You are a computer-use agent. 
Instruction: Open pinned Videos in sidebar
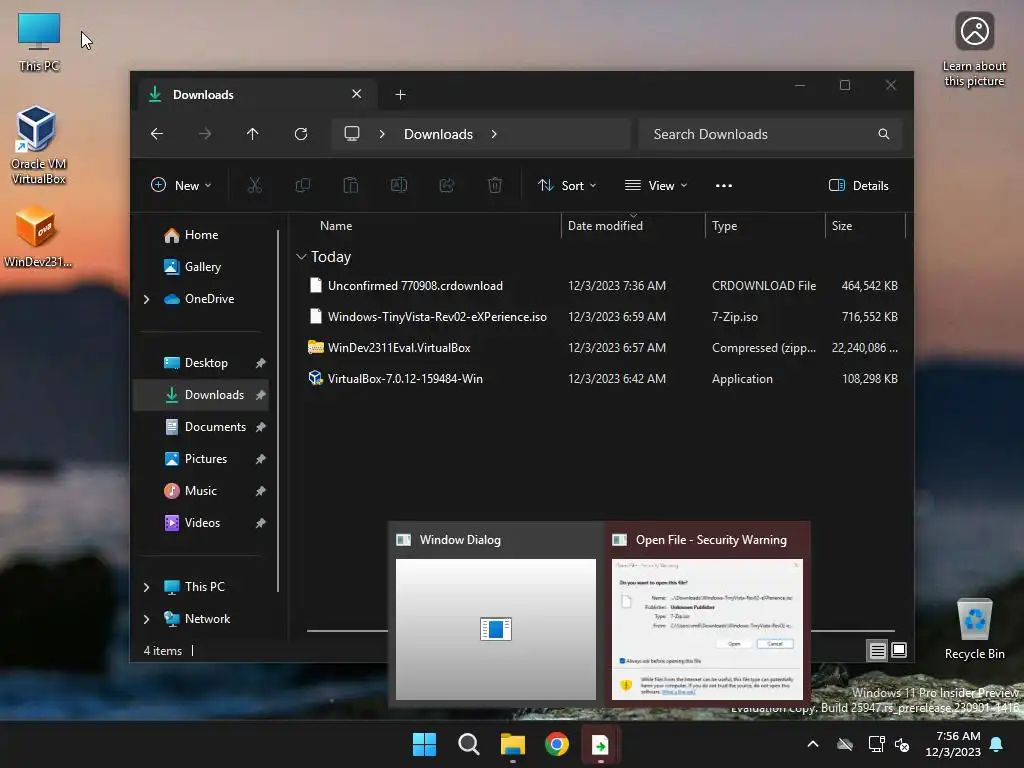coord(202,523)
